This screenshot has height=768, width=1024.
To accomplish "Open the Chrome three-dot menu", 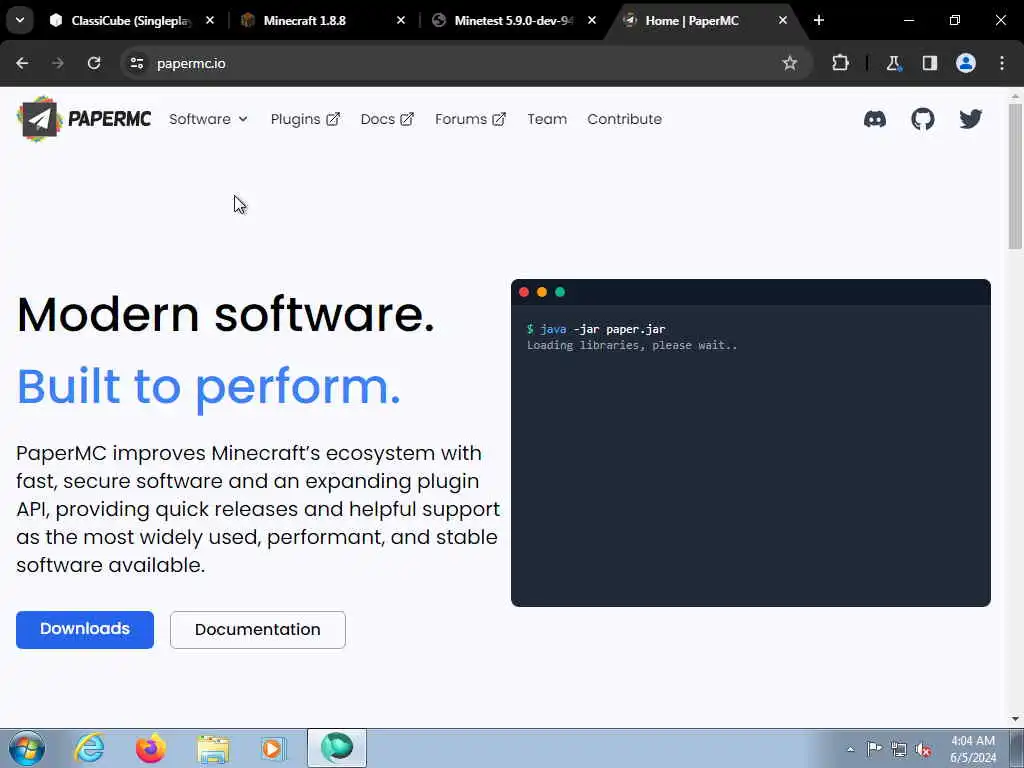I will (x=1002, y=63).
